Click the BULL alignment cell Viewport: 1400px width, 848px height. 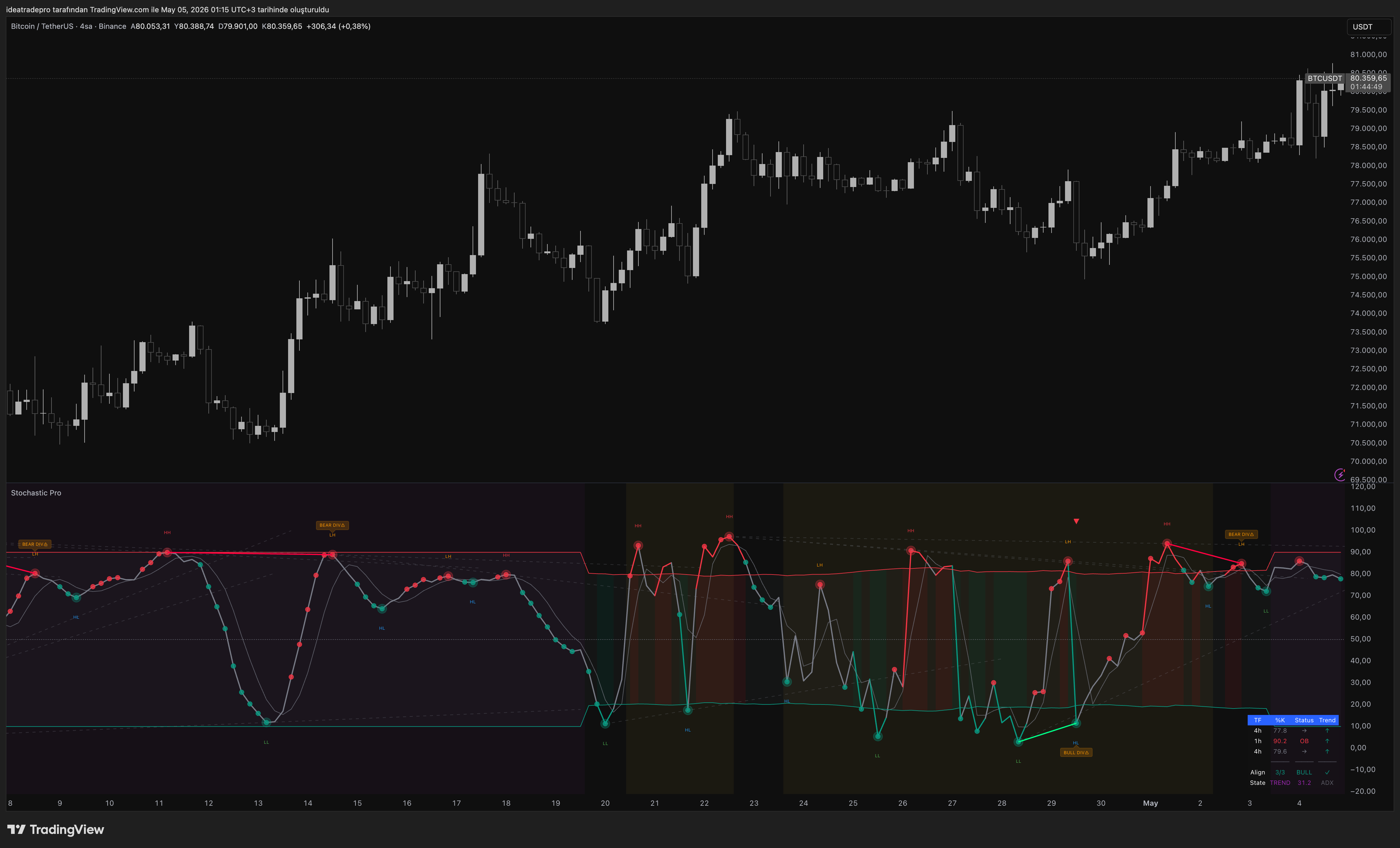pos(1304,772)
